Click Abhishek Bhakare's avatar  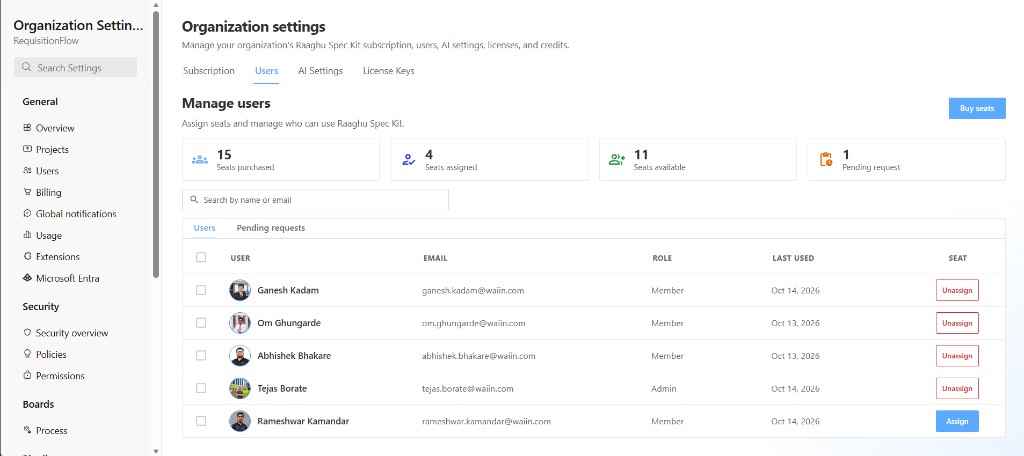click(x=240, y=355)
